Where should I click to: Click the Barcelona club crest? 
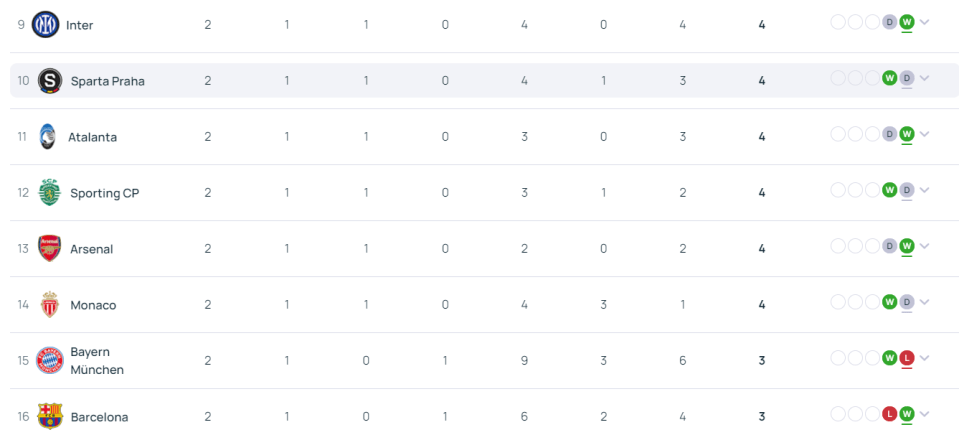pyautogui.click(x=50, y=417)
